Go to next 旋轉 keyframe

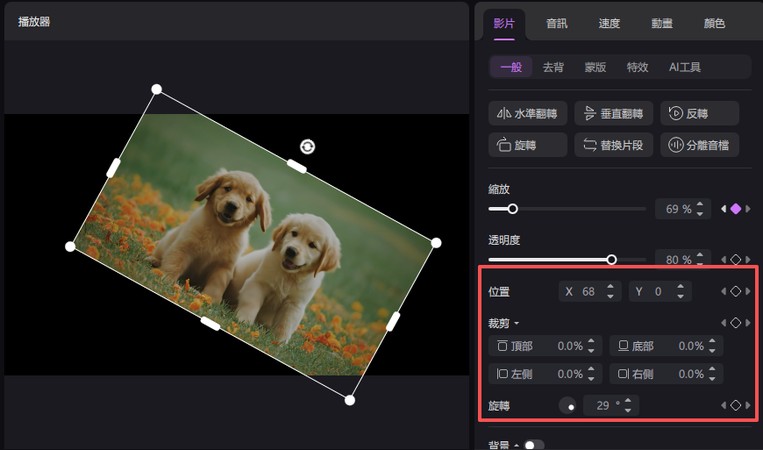748,405
